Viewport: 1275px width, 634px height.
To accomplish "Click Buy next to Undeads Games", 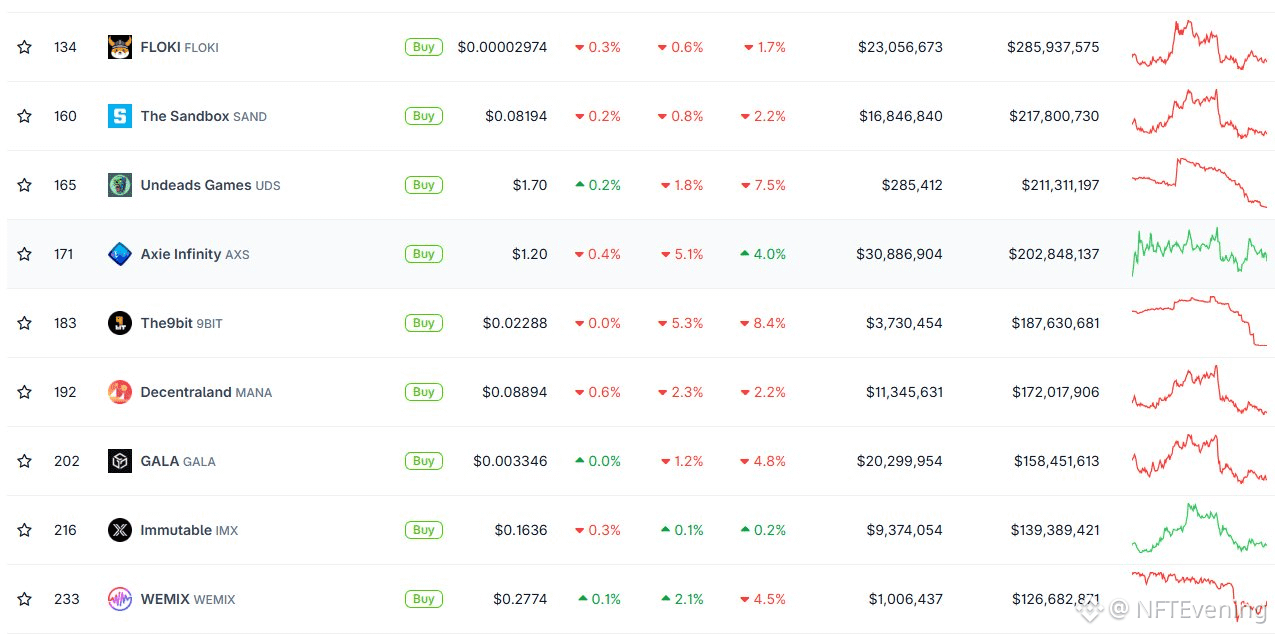I will tap(424, 185).
